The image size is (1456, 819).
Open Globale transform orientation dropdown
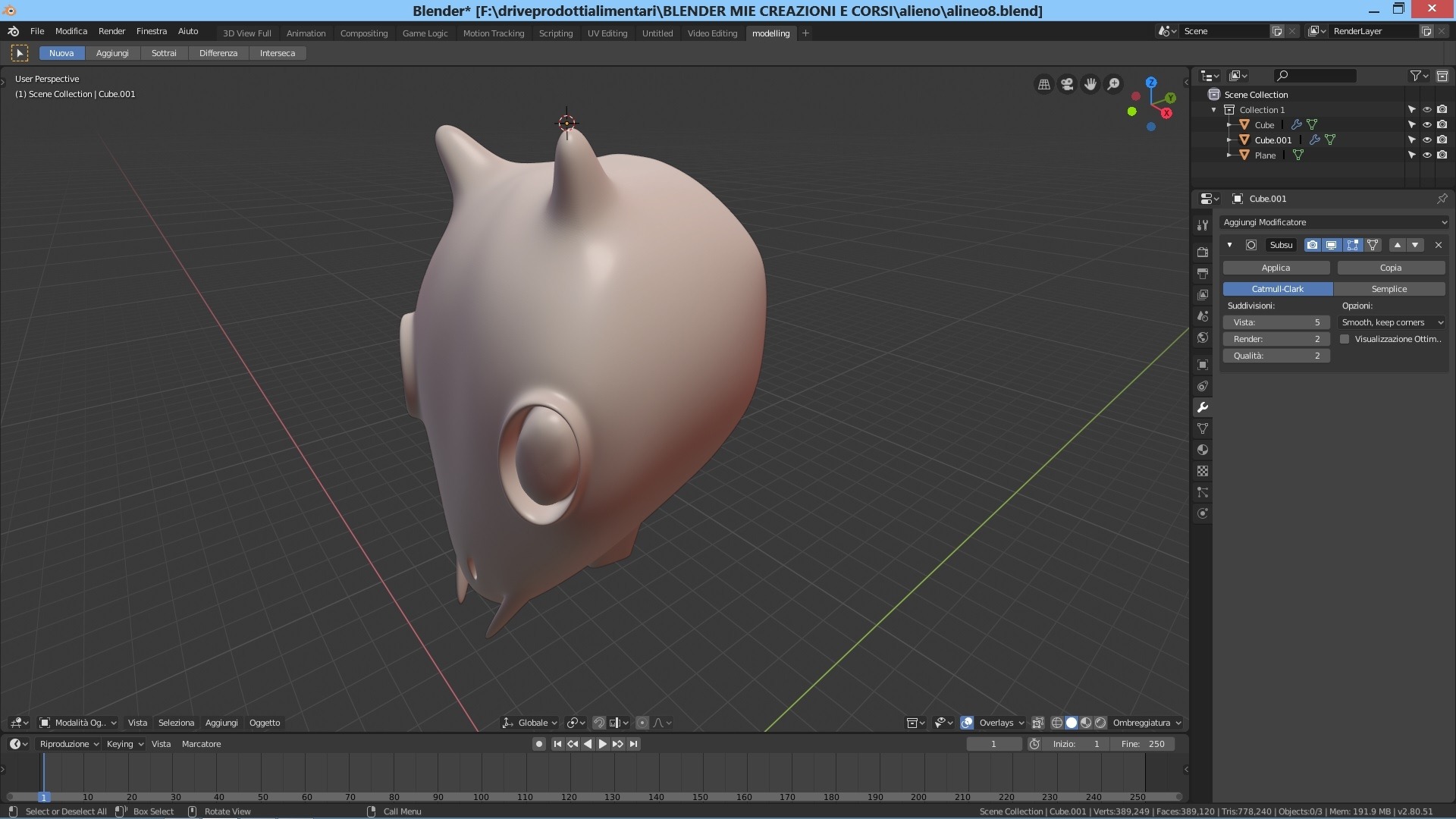(x=529, y=723)
